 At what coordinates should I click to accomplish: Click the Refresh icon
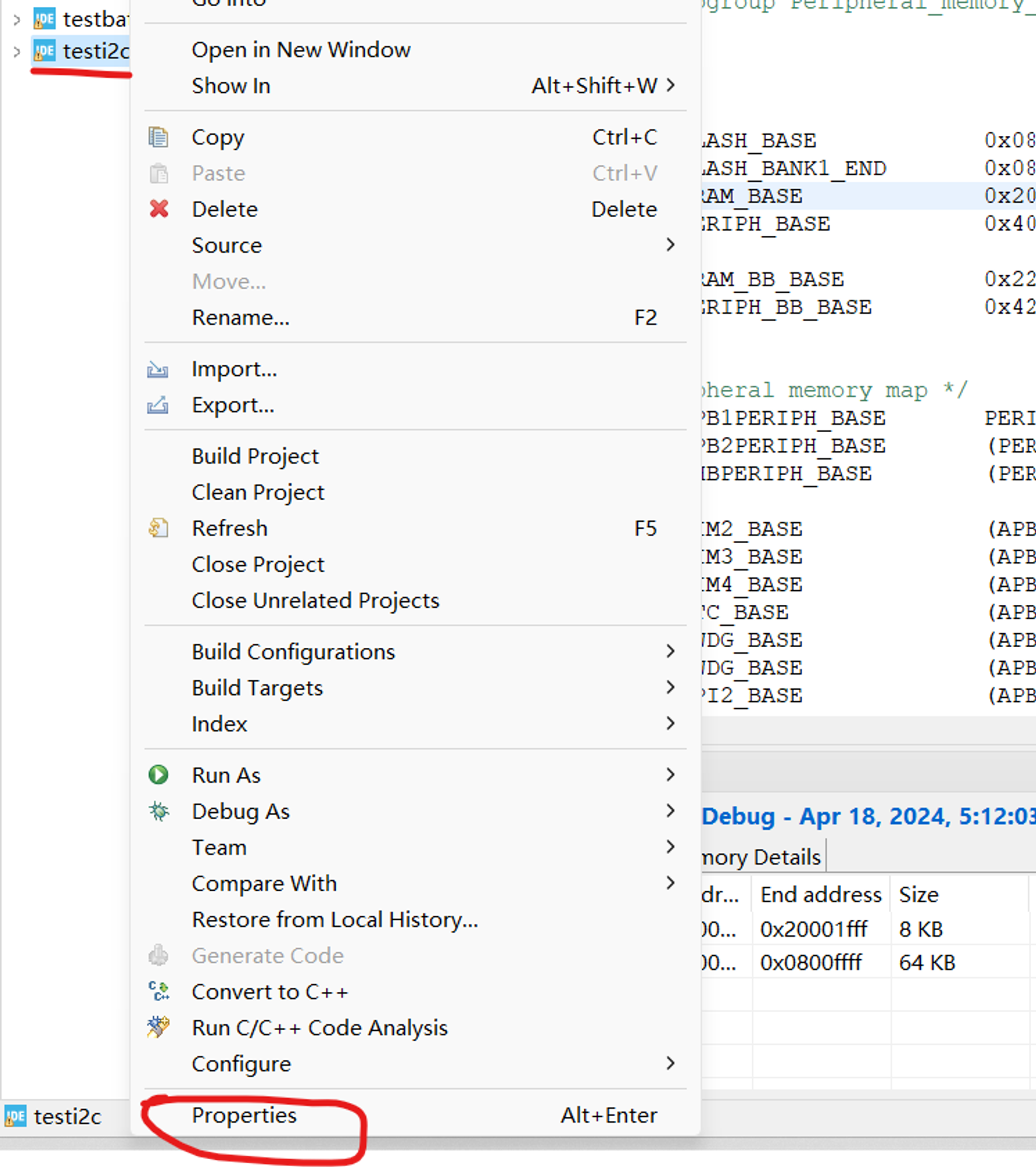tap(158, 528)
